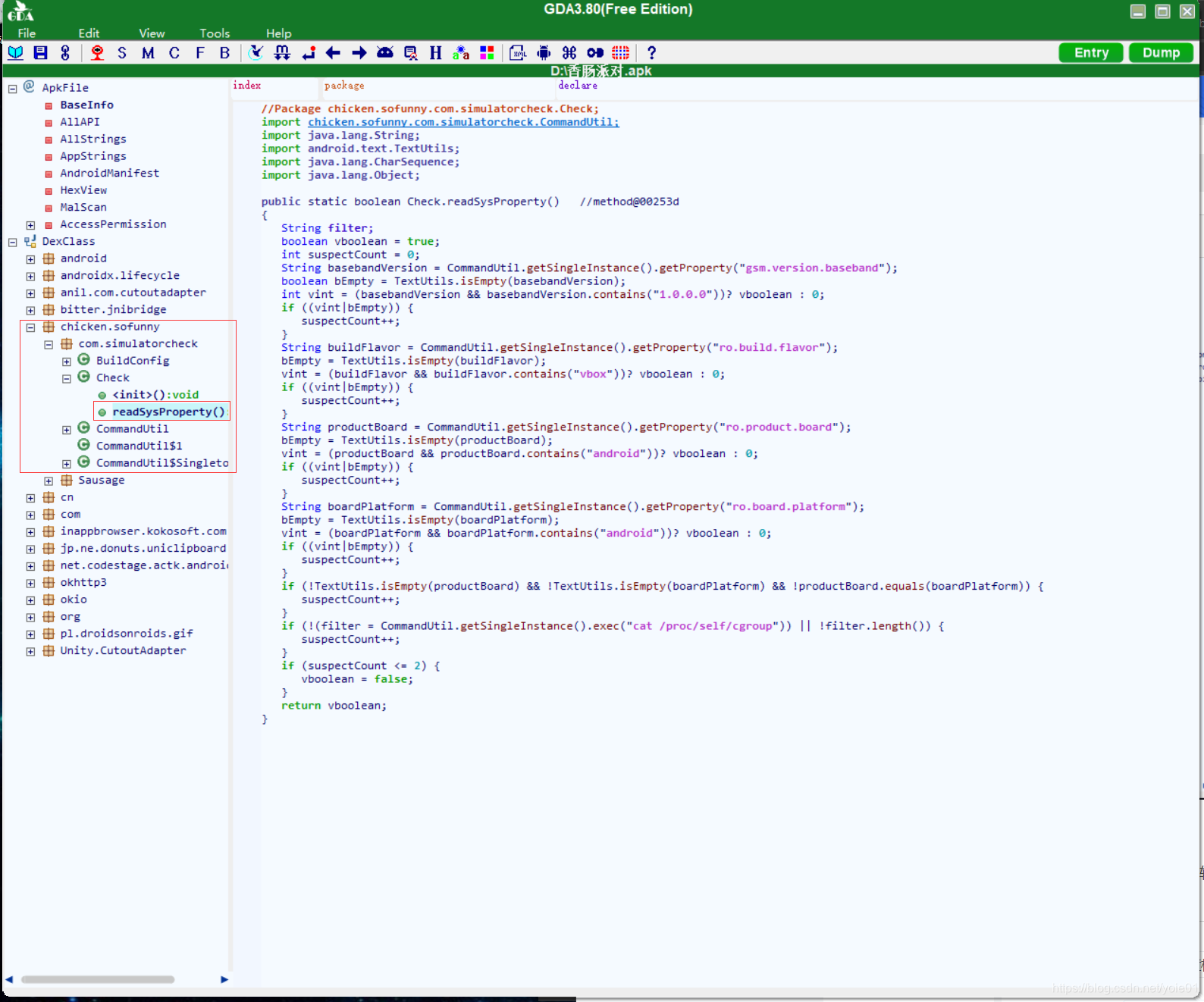The image size is (1204, 1002).
Task: Click the C classes toolbar button
Action: [174, 53]
